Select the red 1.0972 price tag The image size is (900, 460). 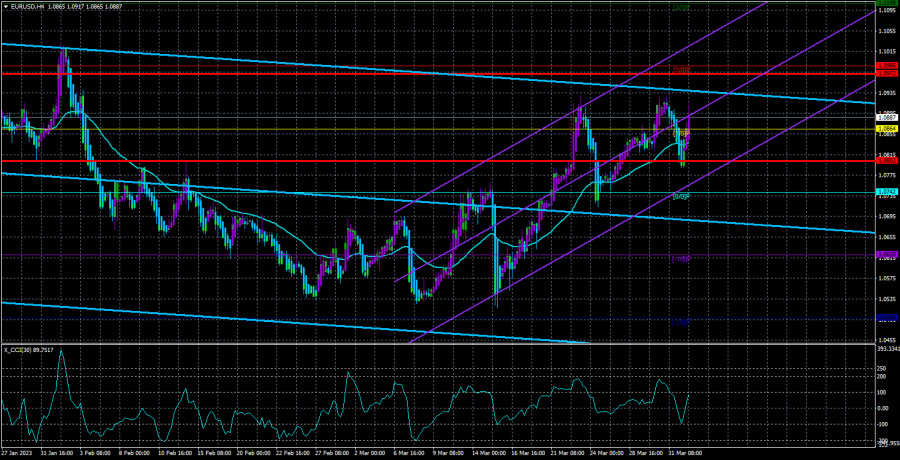pos(885,74)
